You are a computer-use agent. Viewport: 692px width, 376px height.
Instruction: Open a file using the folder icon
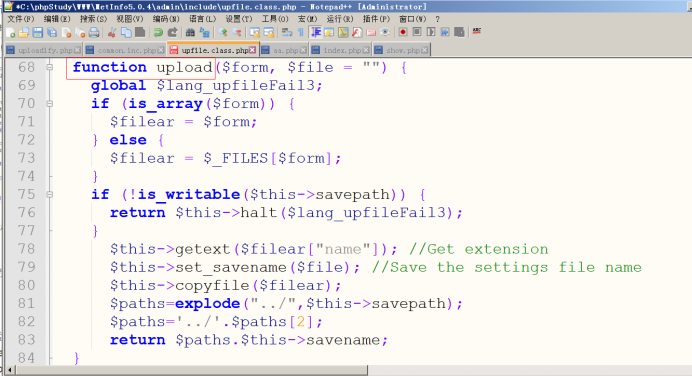click(24, 32)
